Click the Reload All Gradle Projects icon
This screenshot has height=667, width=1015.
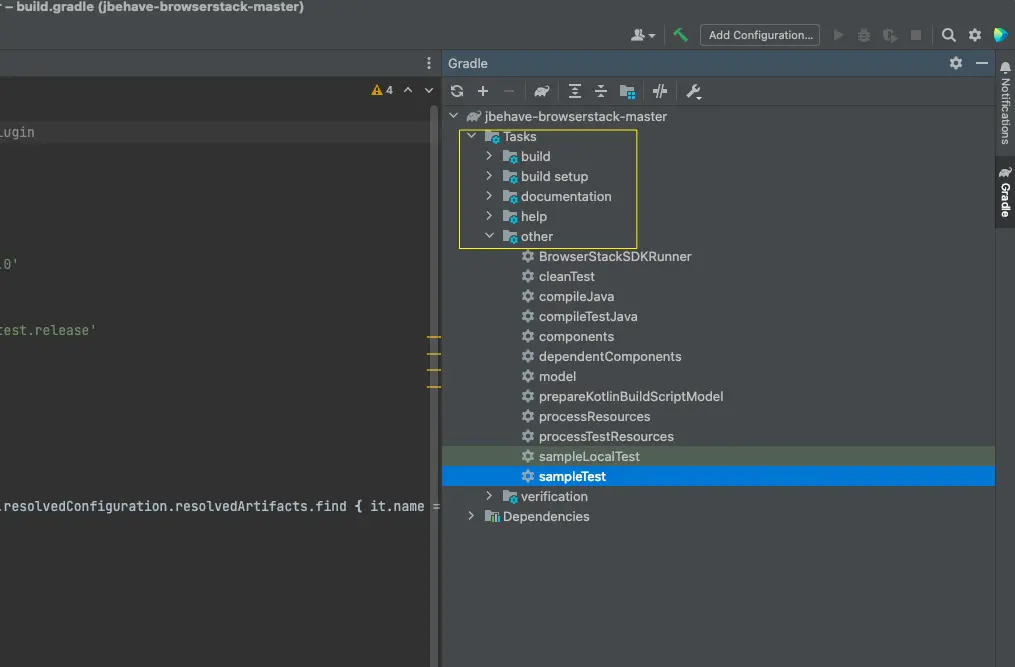tap(457, 91)
